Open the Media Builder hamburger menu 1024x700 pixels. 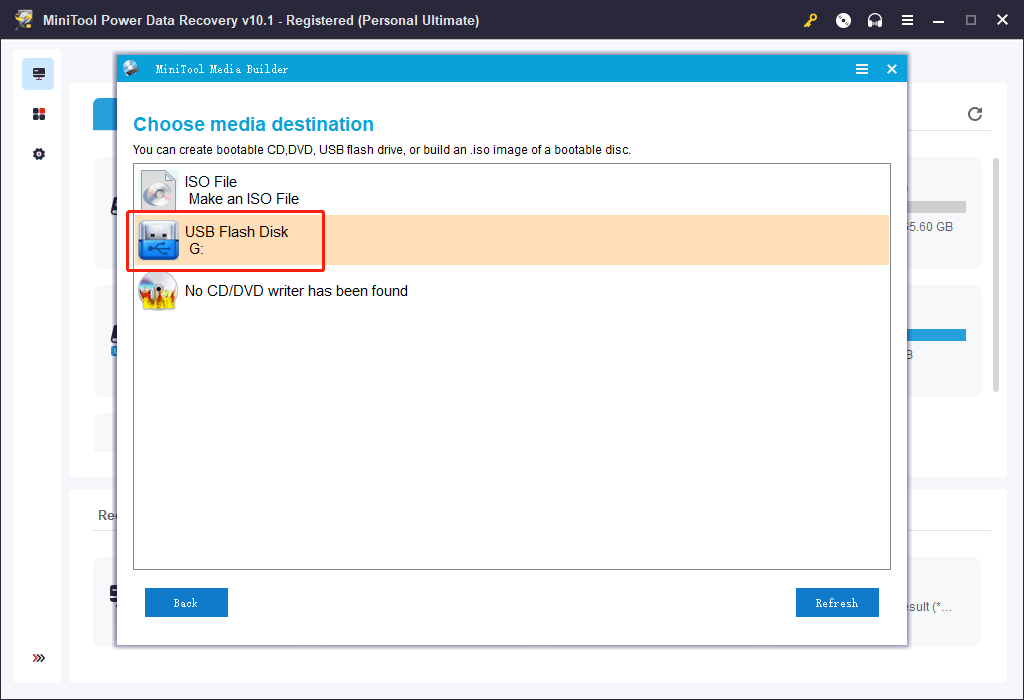[x=862, y=69]
